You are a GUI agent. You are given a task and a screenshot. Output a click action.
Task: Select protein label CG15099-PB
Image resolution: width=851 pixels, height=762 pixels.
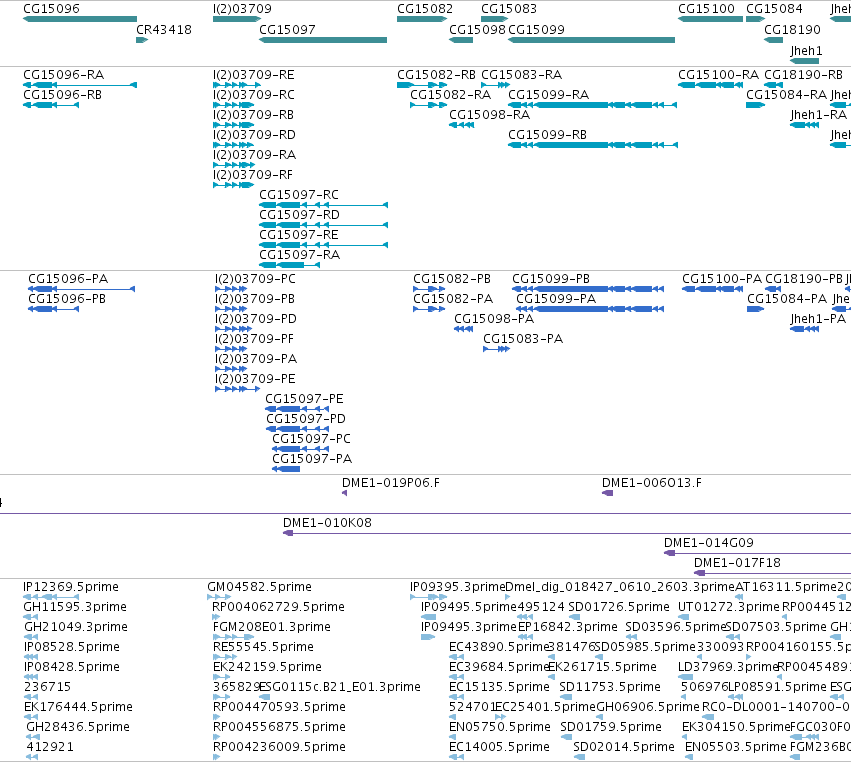point(551,279)
